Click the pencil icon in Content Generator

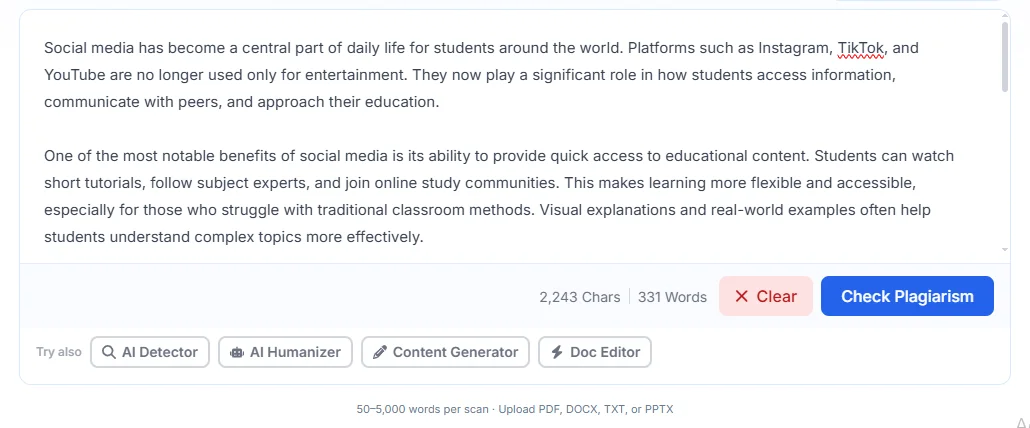[380, 353]
